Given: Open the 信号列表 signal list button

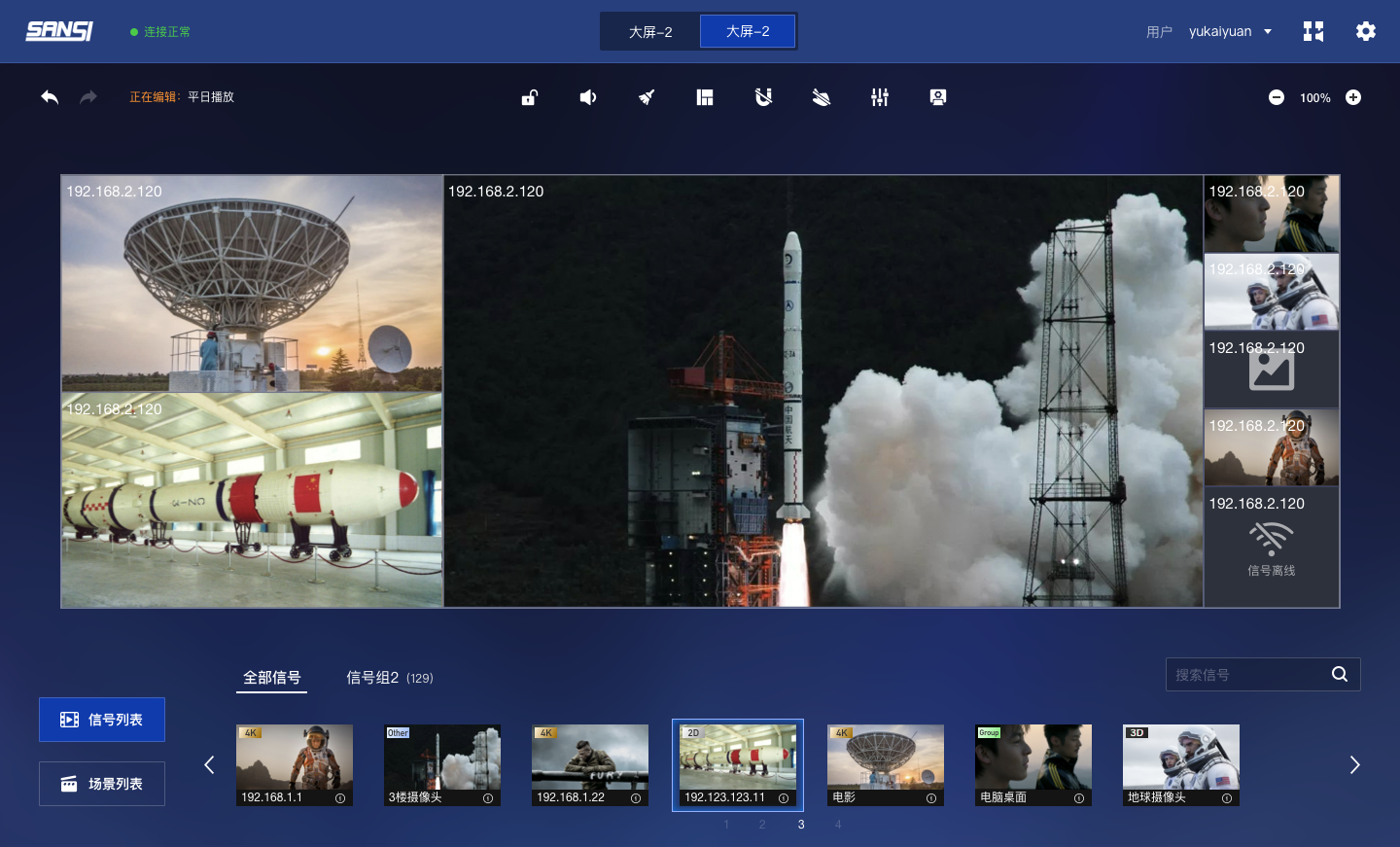Looking at the screenshot, I should click(x=102, y=720).
